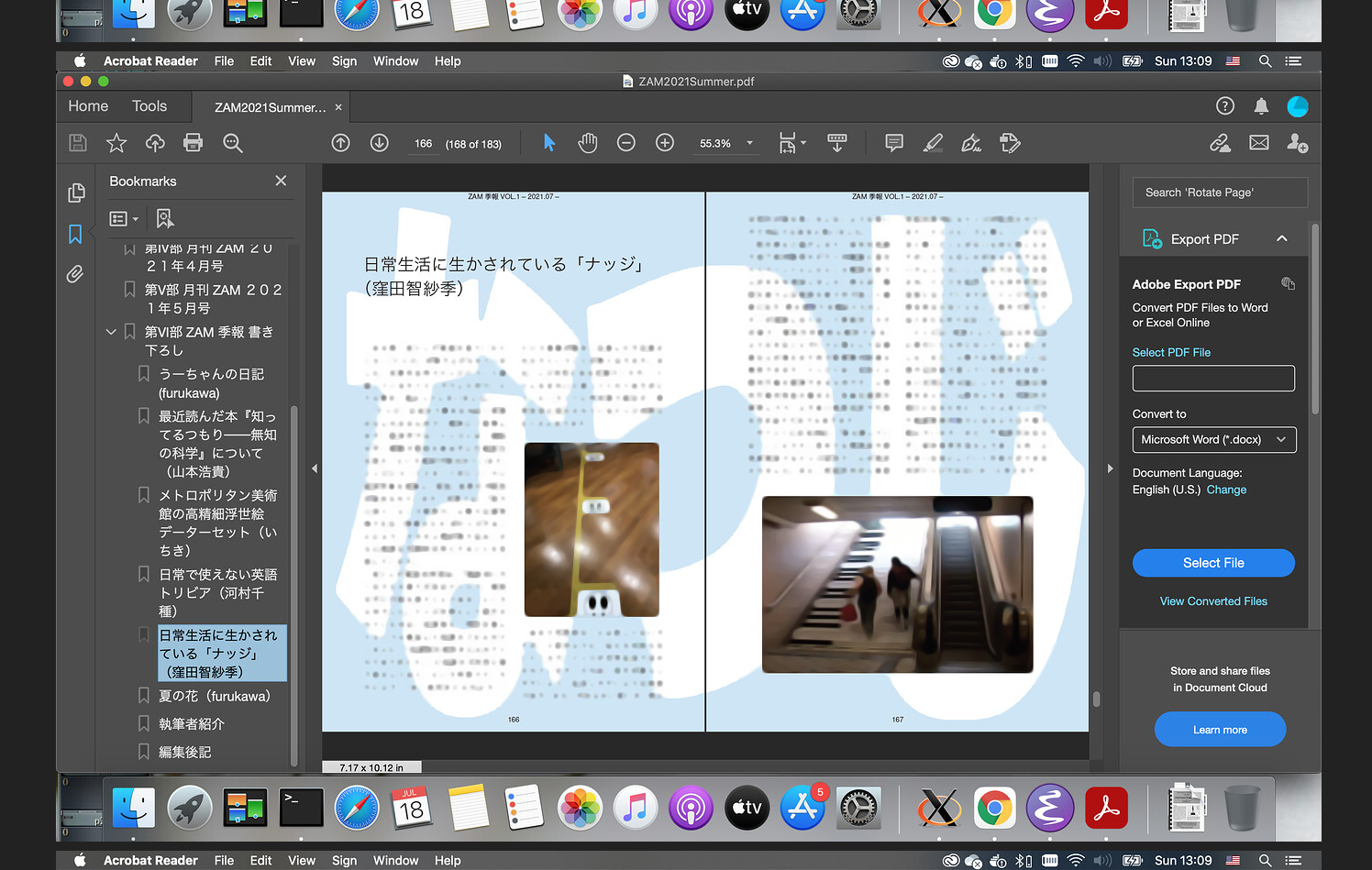This screenshot has width=1372, height=870.
Task: Collapse the 第VI部 ZAM 季報 bookmark
Action: tap(111, 332)
